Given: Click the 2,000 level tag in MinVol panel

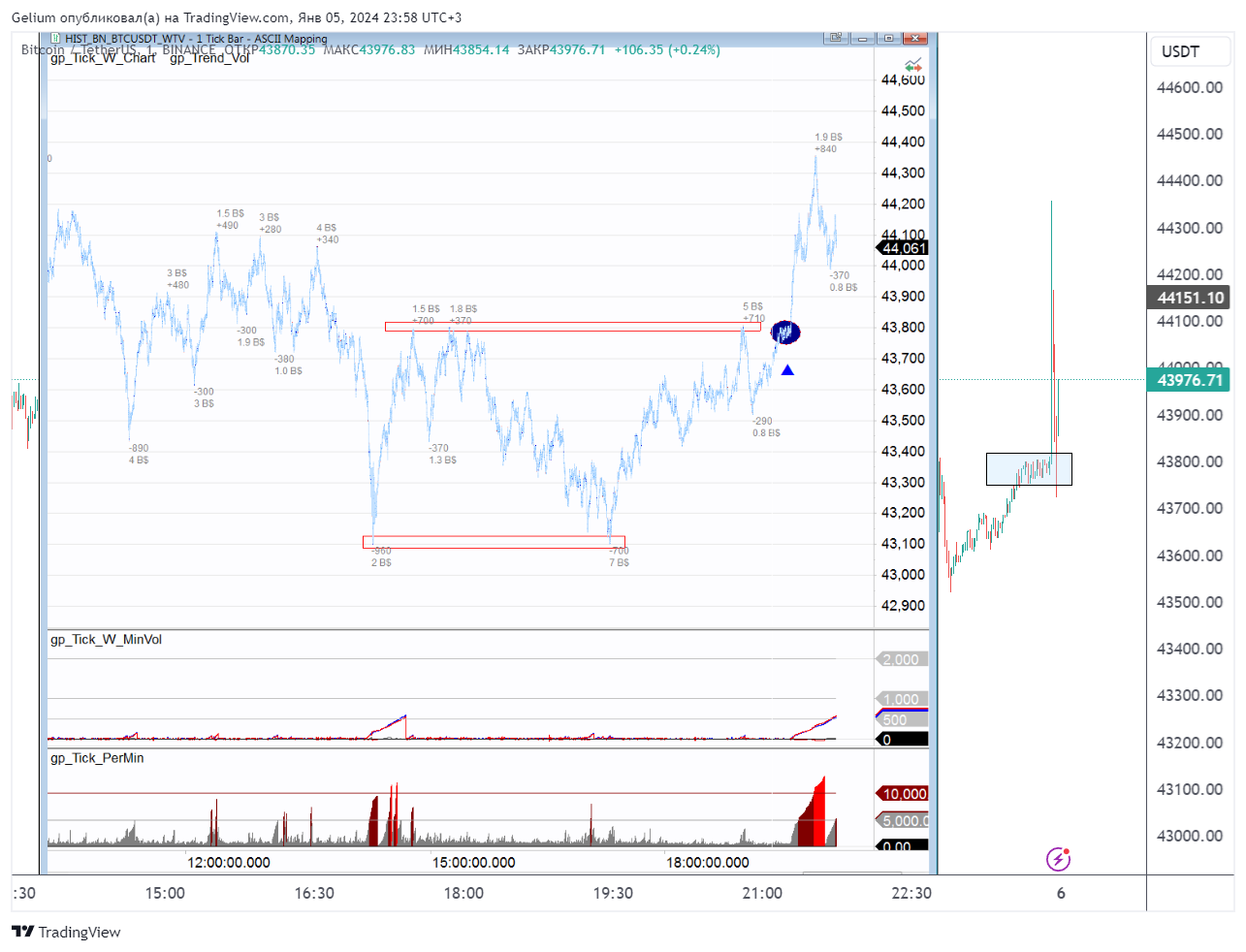Looking at the screenshot, I should [x=901, y=659].
